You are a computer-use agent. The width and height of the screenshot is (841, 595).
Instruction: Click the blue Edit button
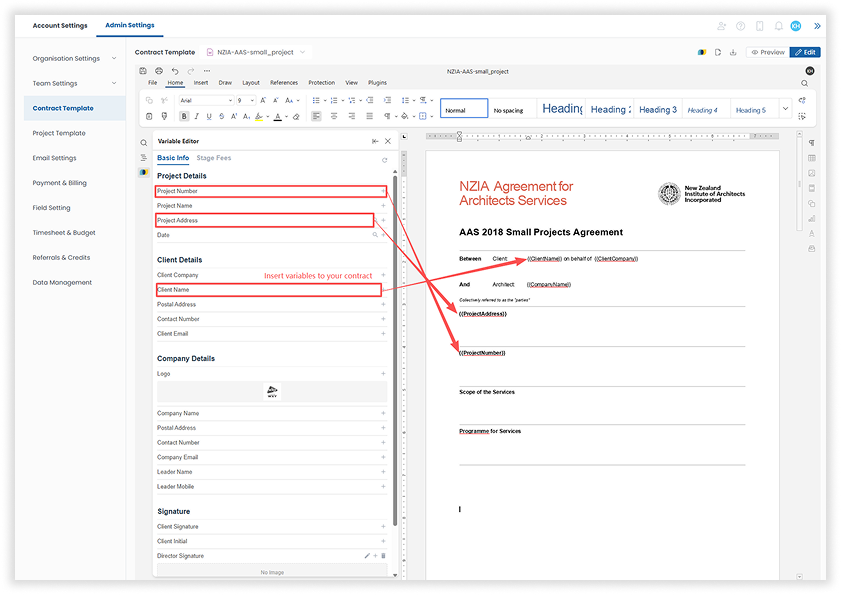click(x=805, y=52)
